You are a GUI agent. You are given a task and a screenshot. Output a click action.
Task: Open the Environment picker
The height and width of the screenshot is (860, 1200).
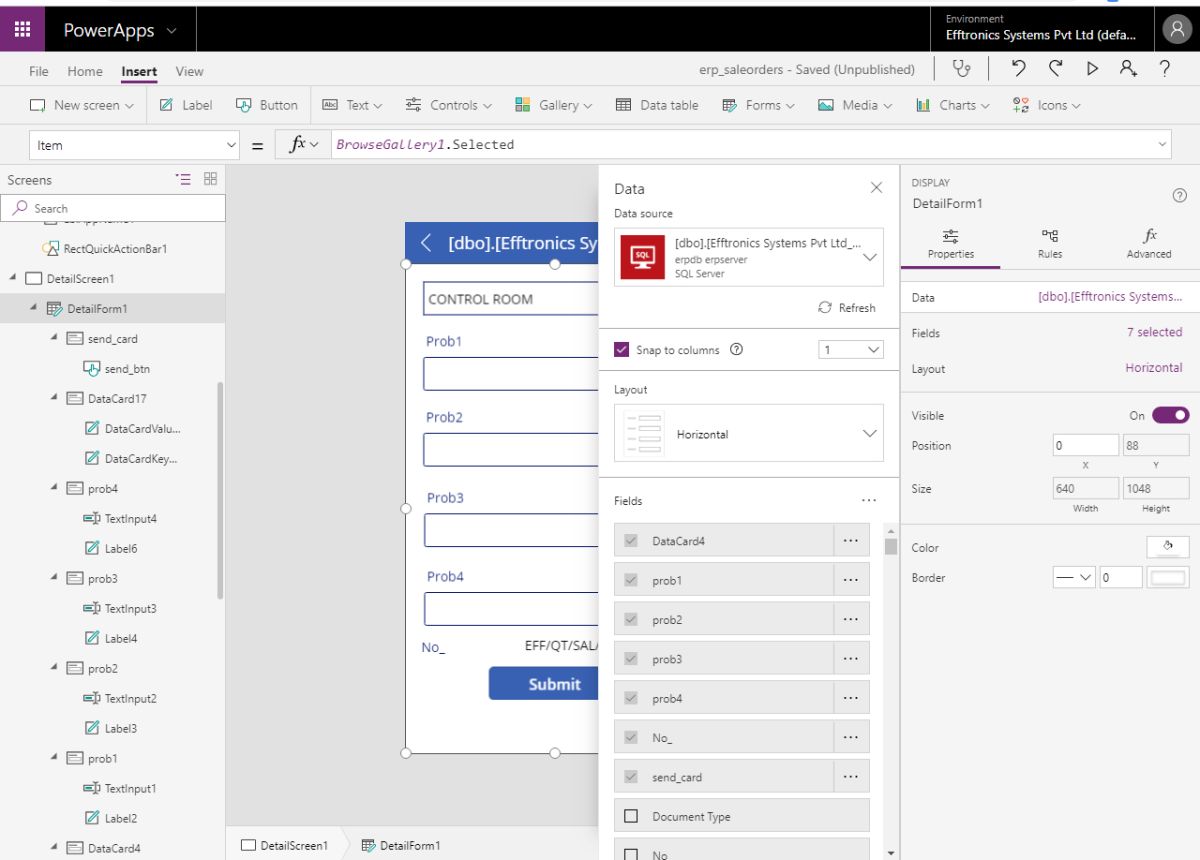pos(1041,28)
